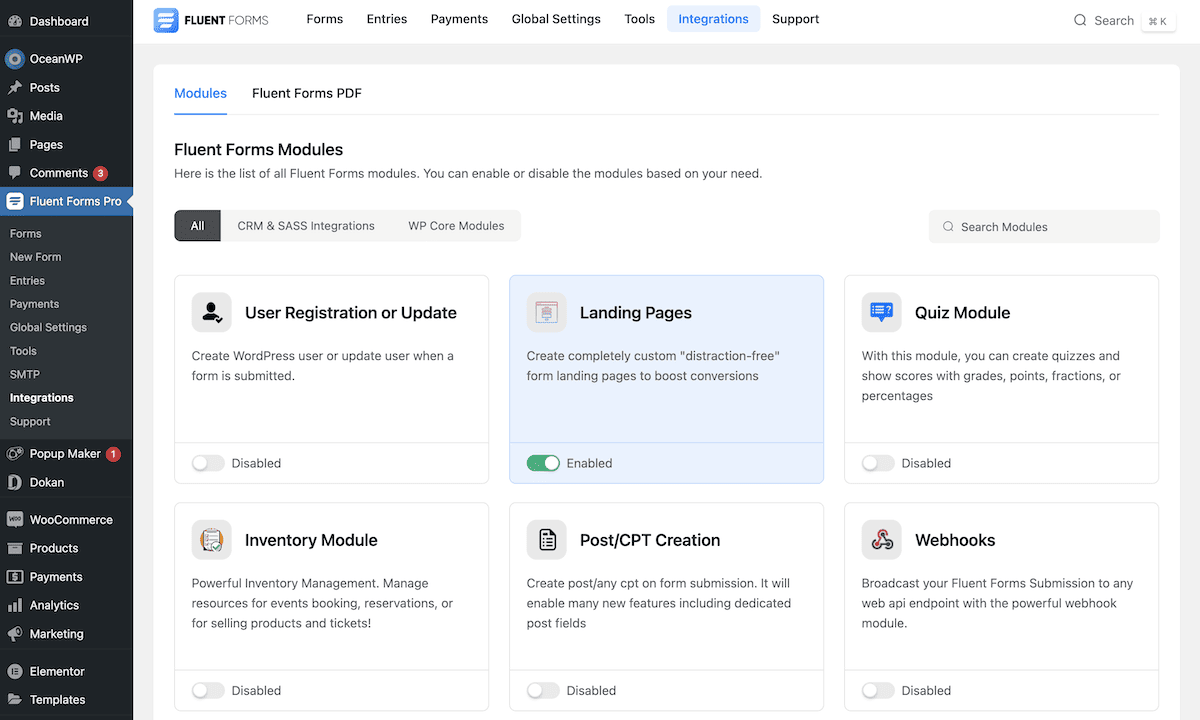Click the Popup Maker notification badge
Viewport: 1200px width, 720px height.
coord(113,454)
